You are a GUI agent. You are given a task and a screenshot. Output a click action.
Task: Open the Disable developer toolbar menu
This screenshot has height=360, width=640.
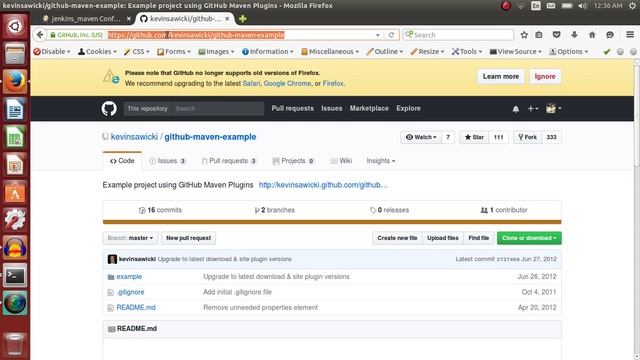pyautogui.click(x=52, y=52)
